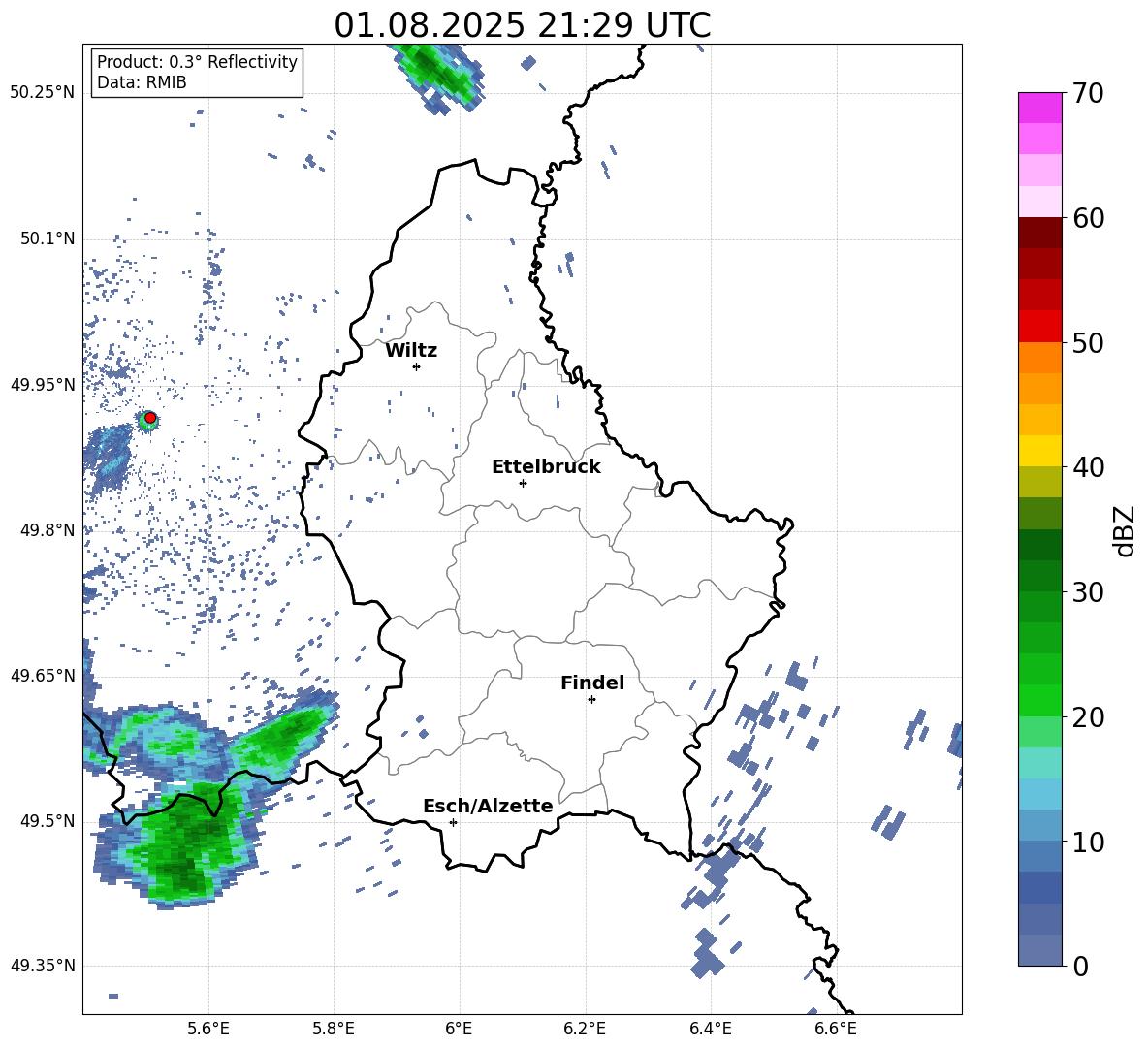Viewport: 1148px width, 1048px height.
Task: Click the green rain cell at the top edge
Action: 439,76
